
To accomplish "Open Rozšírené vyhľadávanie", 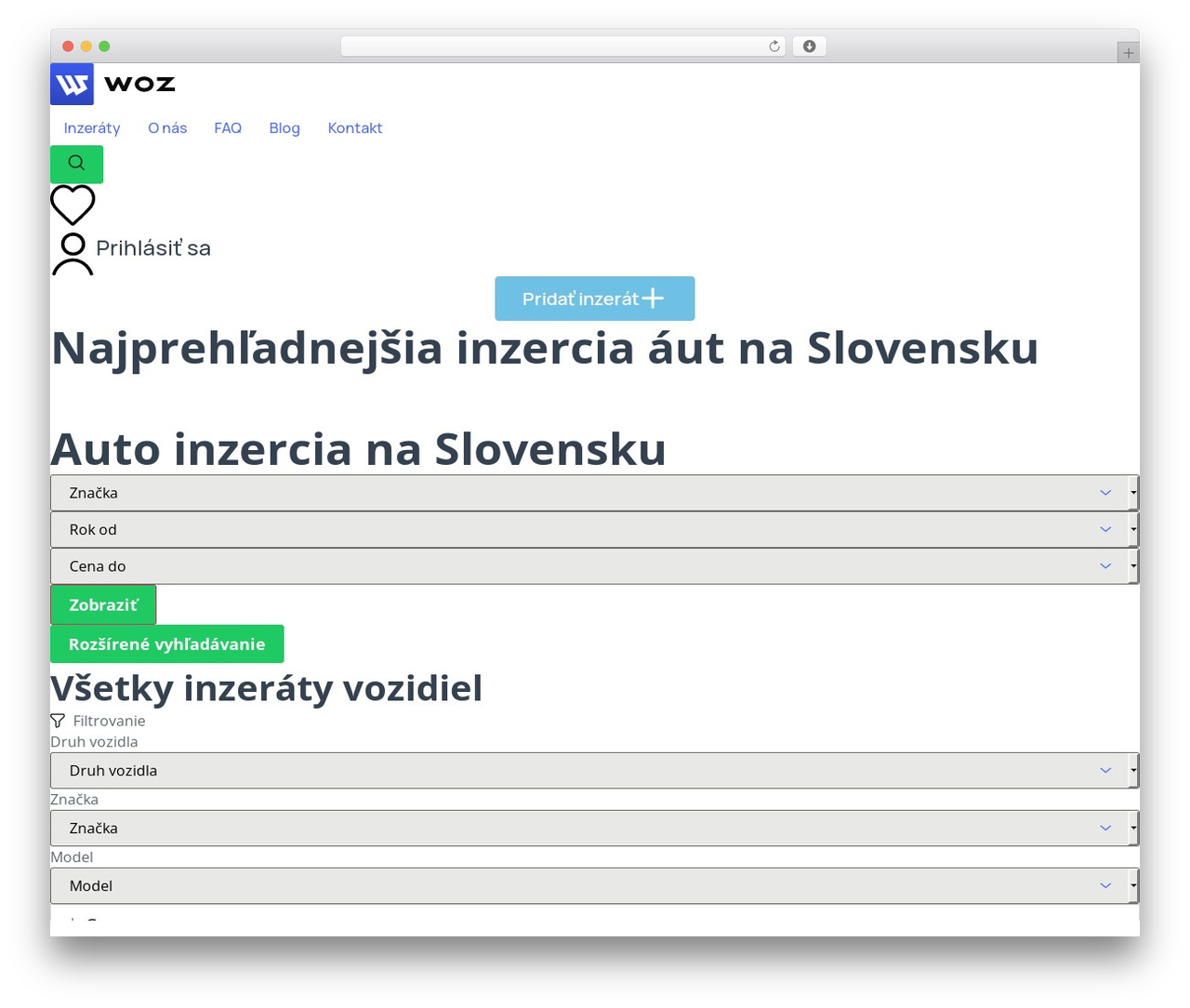I will point(167,643).
